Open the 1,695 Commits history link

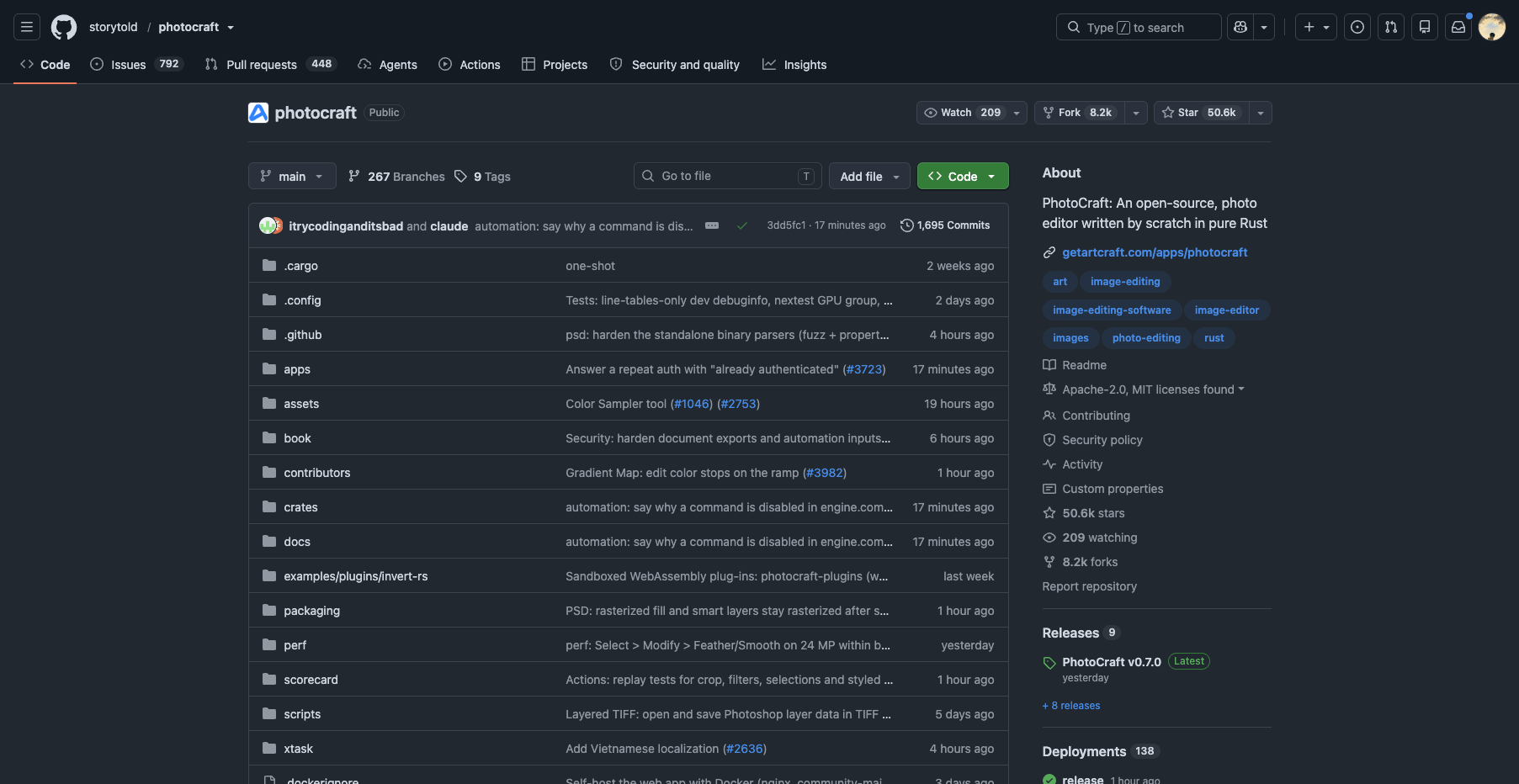(x=945, y=225)
